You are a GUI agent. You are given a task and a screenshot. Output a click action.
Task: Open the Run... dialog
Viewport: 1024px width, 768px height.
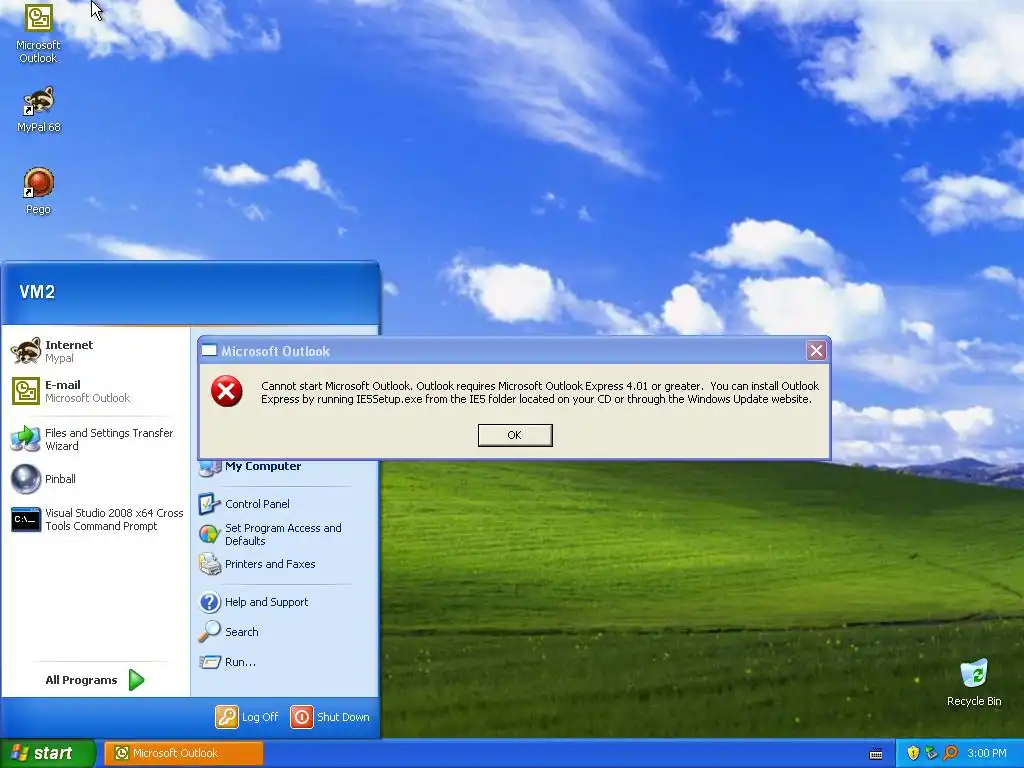pyautogui.click(x=240, y=662)
